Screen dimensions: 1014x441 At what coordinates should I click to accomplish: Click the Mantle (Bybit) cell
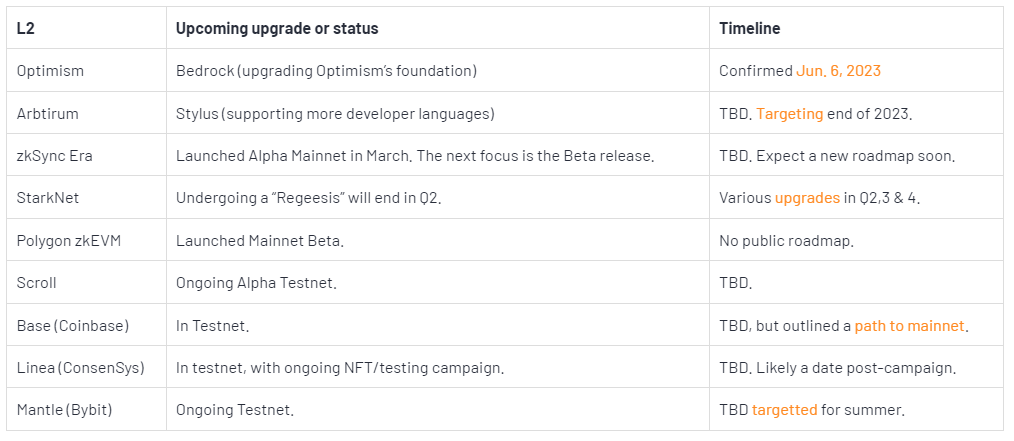tap(87, 410)
